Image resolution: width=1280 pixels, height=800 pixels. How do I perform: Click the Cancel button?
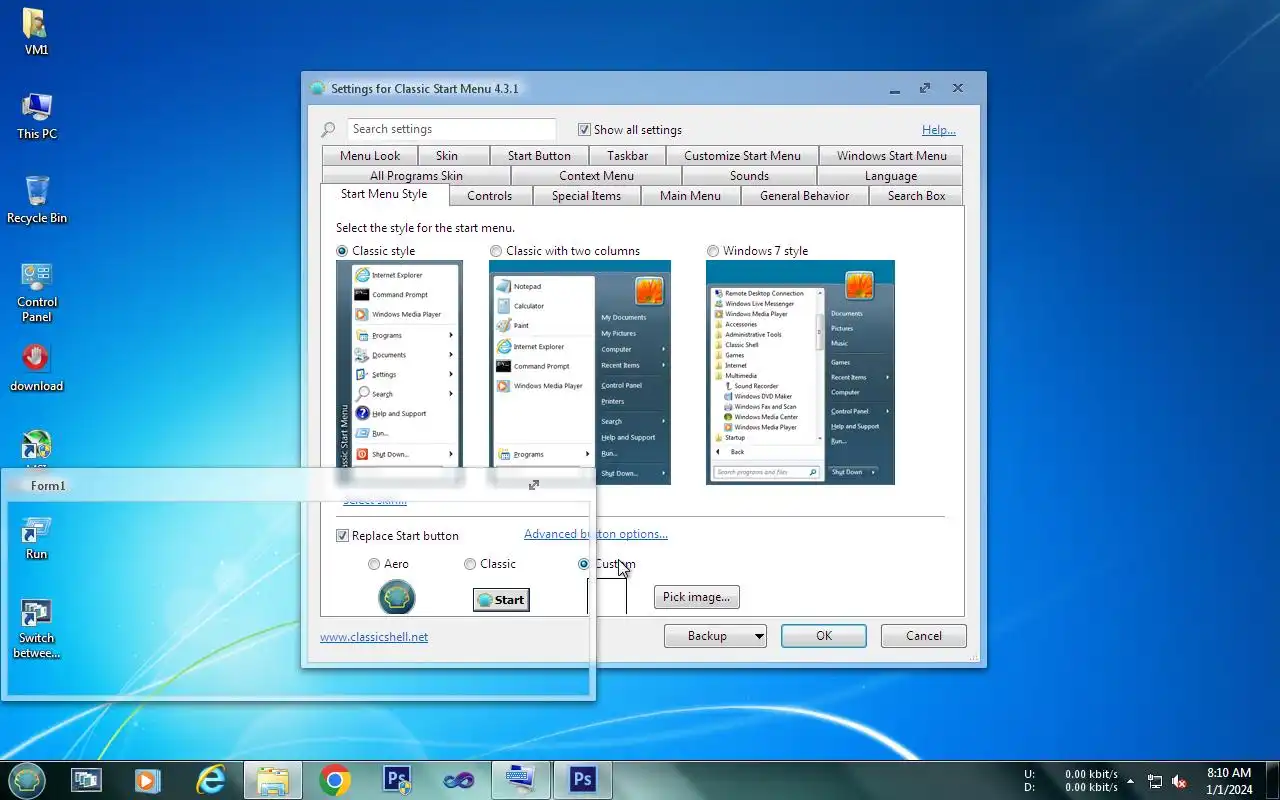pos(924,636)
